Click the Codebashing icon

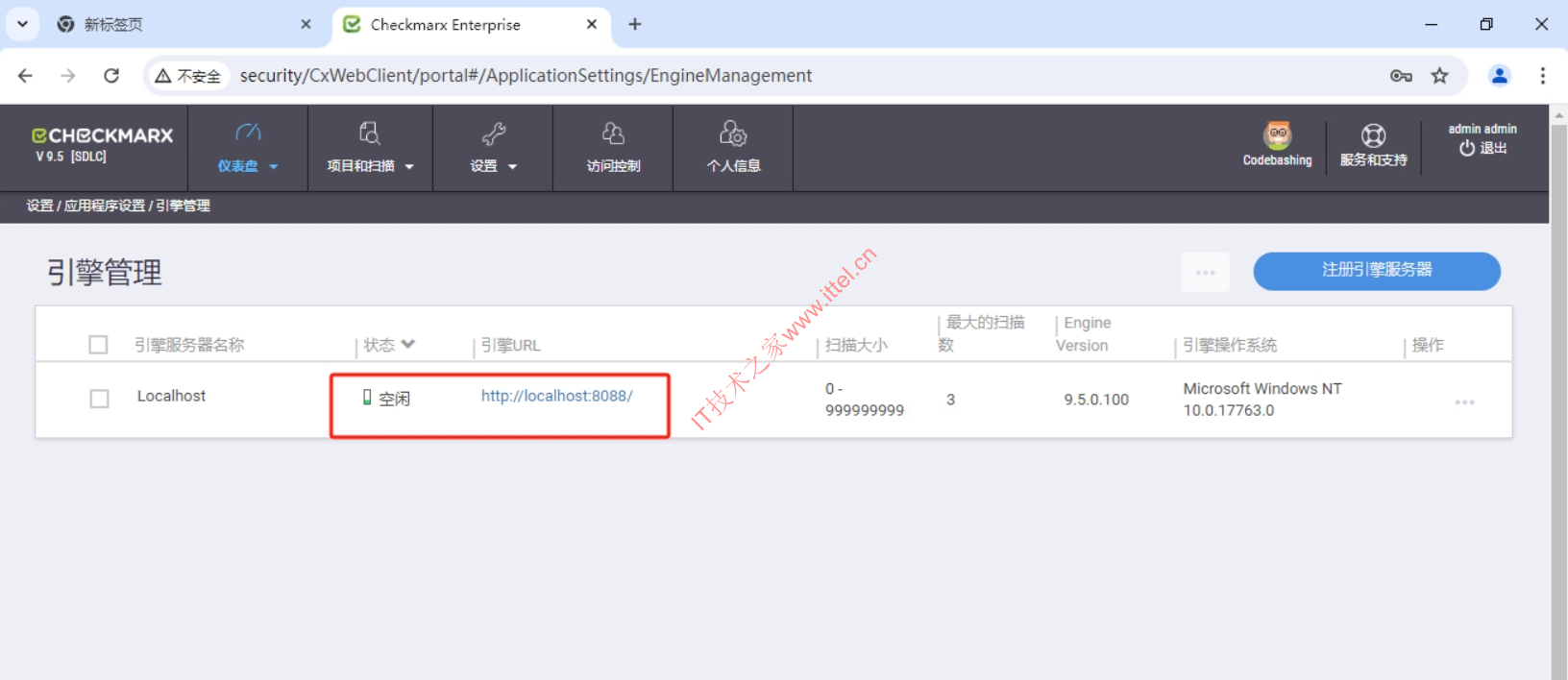pyautogui.click(x=1277, y=135)
